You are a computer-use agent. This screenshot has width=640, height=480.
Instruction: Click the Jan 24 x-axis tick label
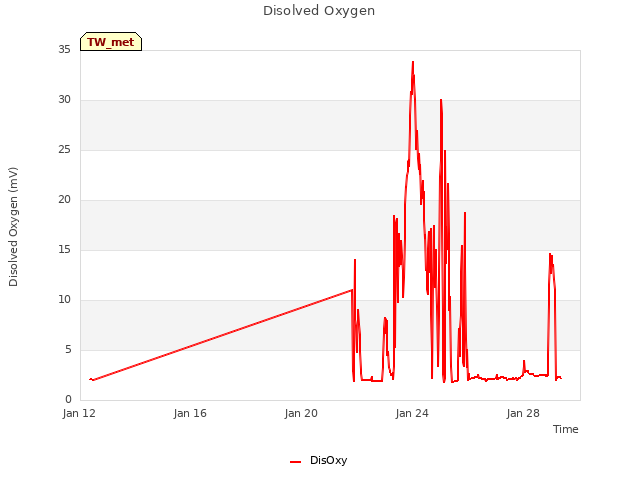(412, 413)
